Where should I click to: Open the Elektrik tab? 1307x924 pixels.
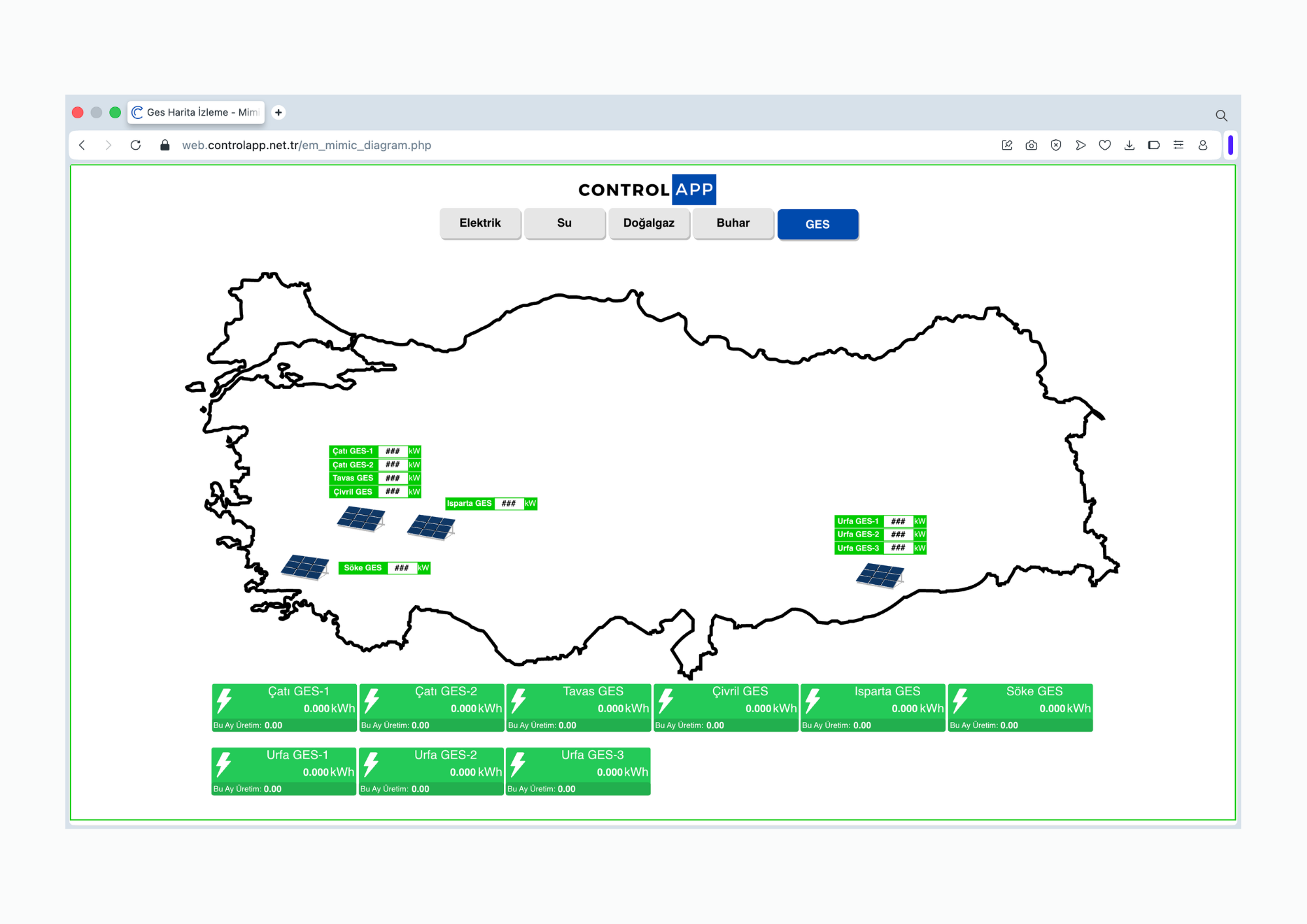click(x=480, y=223)
